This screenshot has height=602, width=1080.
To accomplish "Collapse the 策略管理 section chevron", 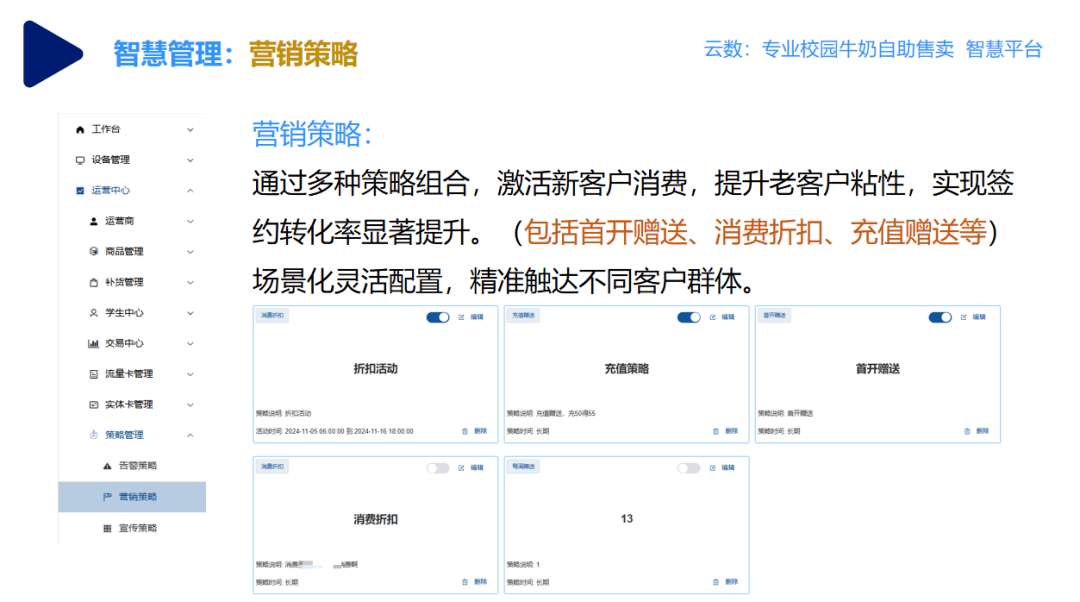I will coord(190,435).
